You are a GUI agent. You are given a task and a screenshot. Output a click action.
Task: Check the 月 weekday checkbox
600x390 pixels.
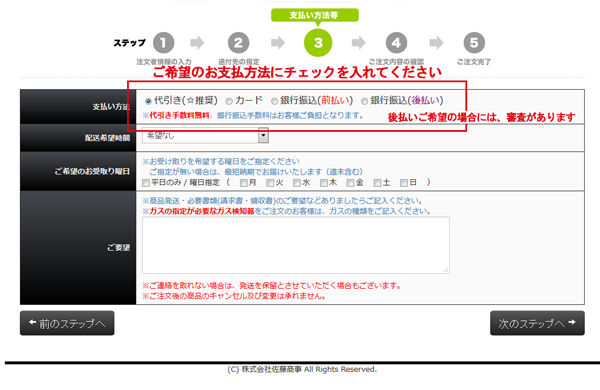(243, 183)
